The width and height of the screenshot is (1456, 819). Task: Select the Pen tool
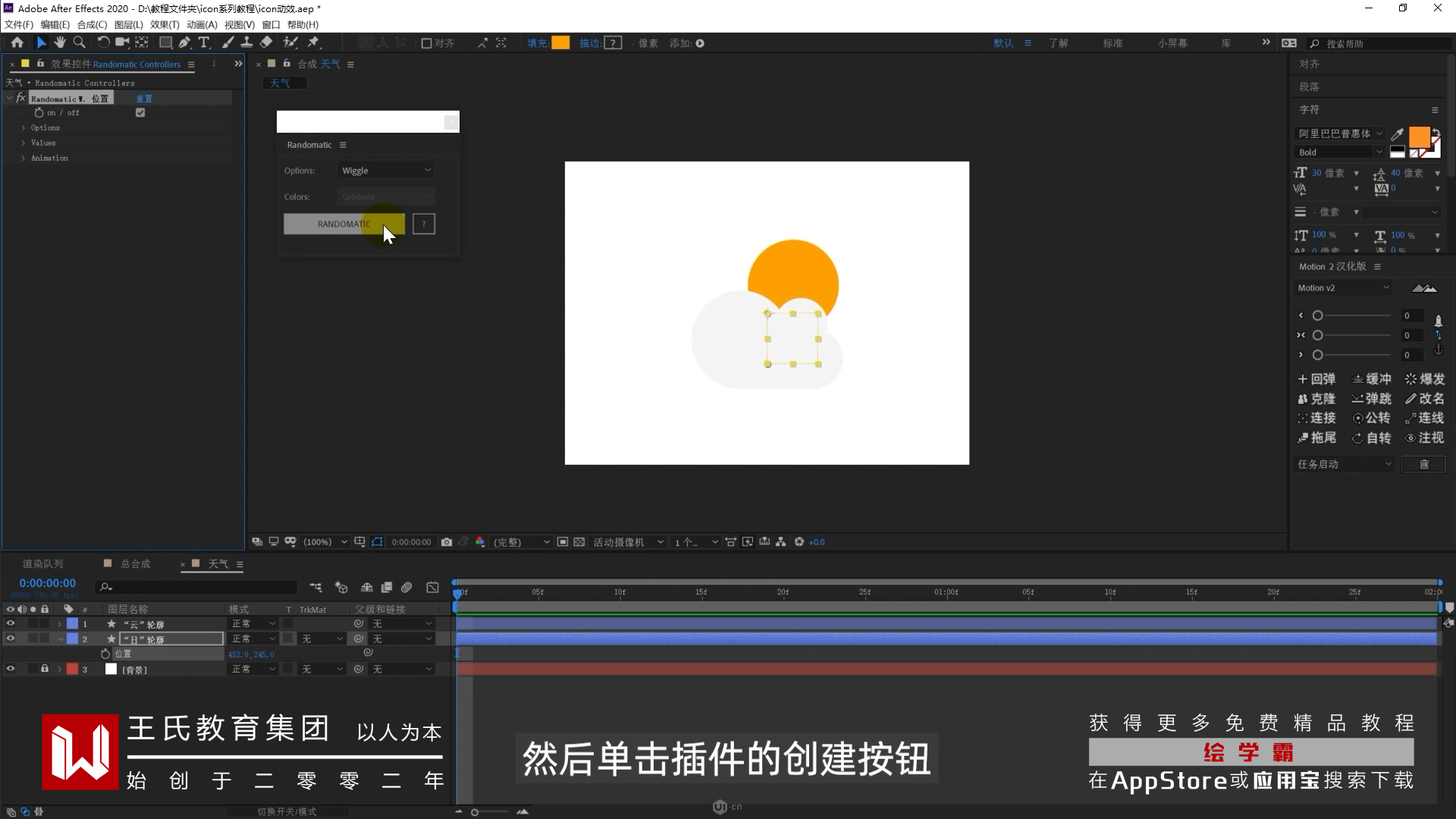coord(184,42)
